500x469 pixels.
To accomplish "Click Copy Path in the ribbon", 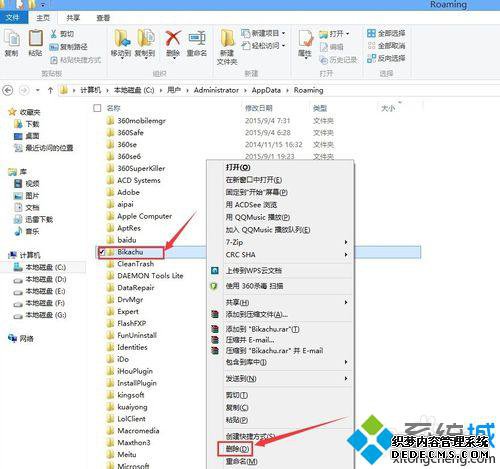I will click(68, 47).
